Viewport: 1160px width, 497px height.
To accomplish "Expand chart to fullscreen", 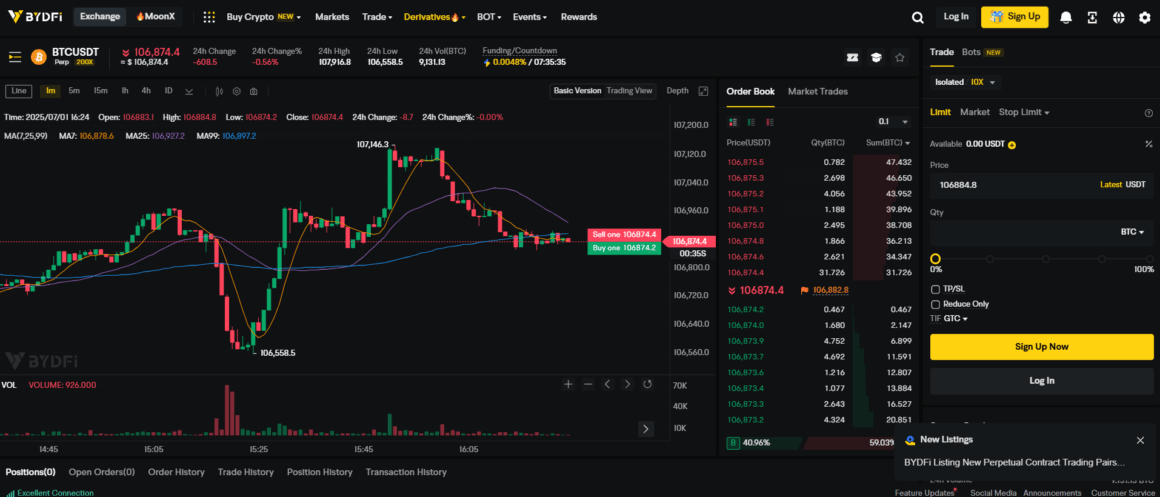I will [703, 91].
